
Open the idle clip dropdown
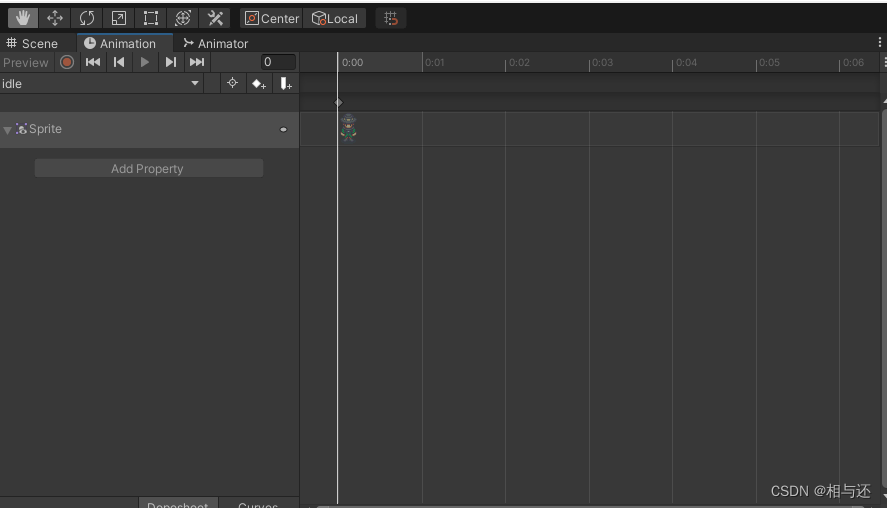coord(101,84)
